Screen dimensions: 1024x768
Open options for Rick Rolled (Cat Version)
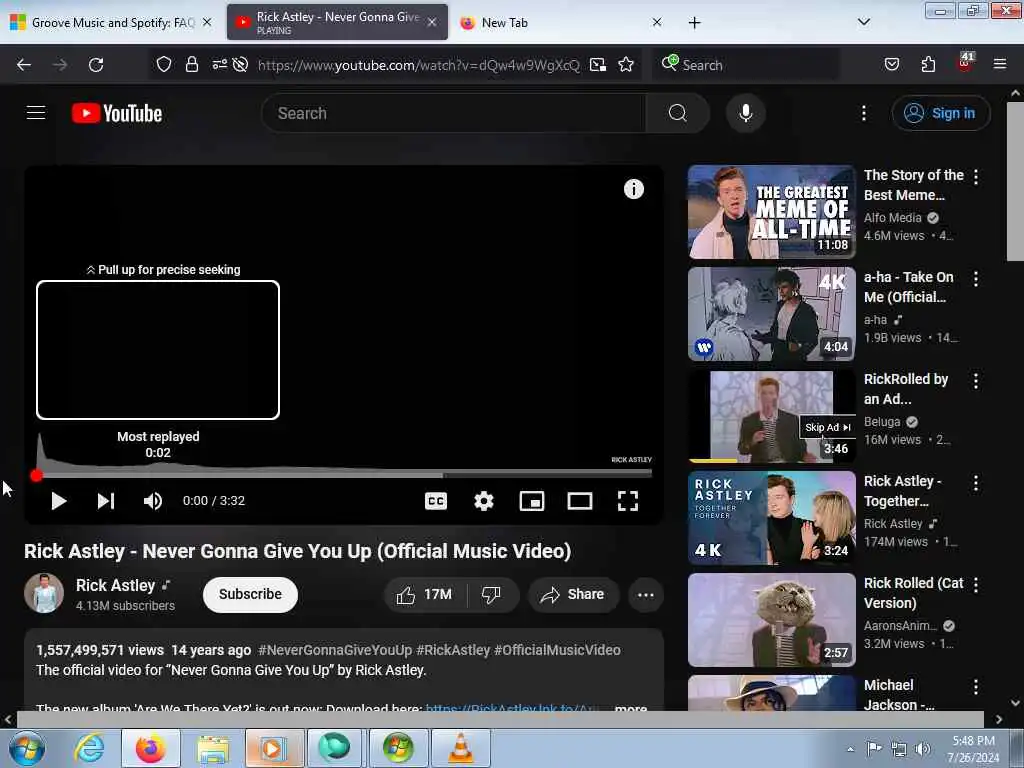tap(976, 584)
